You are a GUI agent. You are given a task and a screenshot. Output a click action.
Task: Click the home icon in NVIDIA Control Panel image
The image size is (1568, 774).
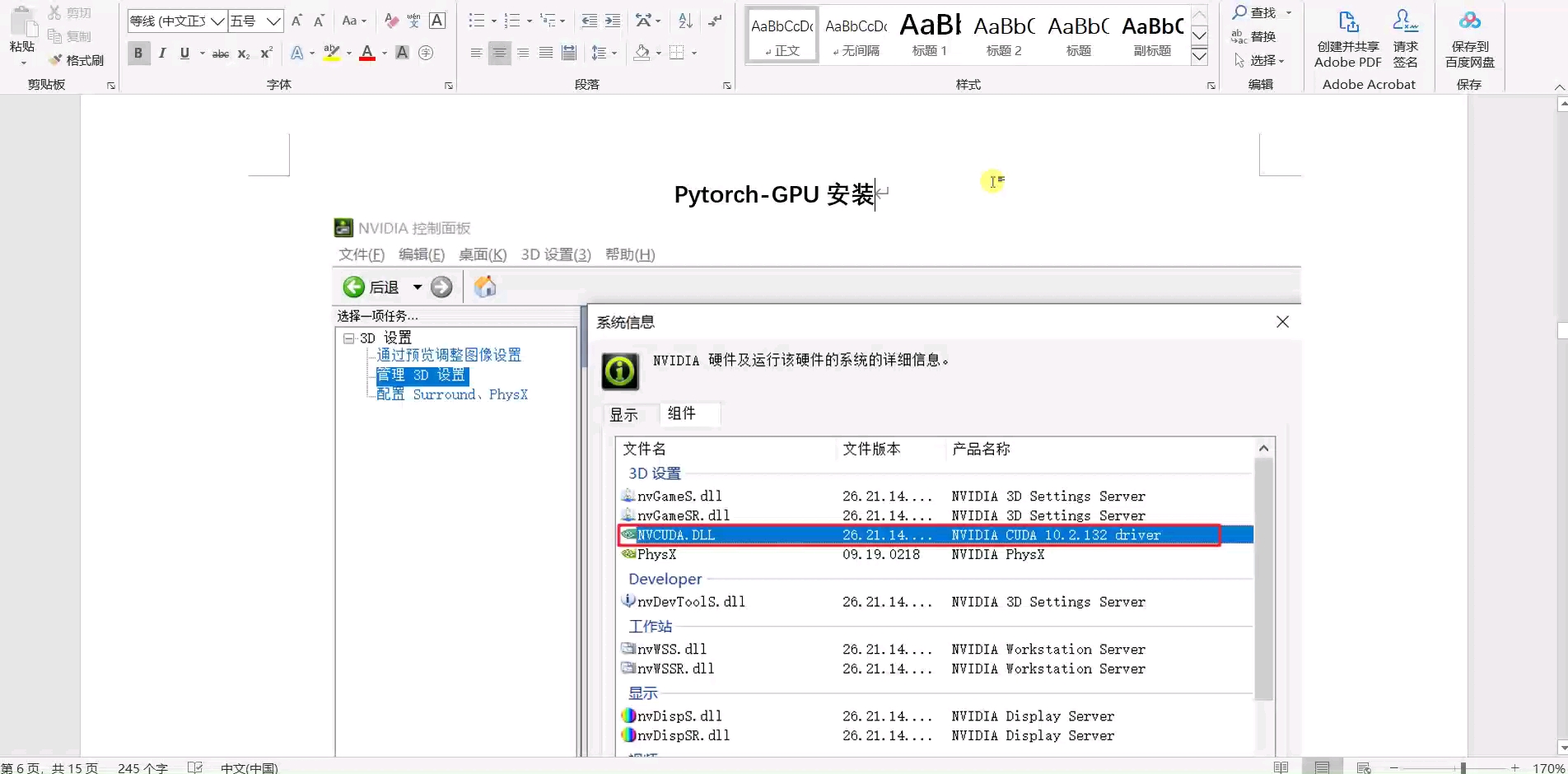click(x=485, y=287)
